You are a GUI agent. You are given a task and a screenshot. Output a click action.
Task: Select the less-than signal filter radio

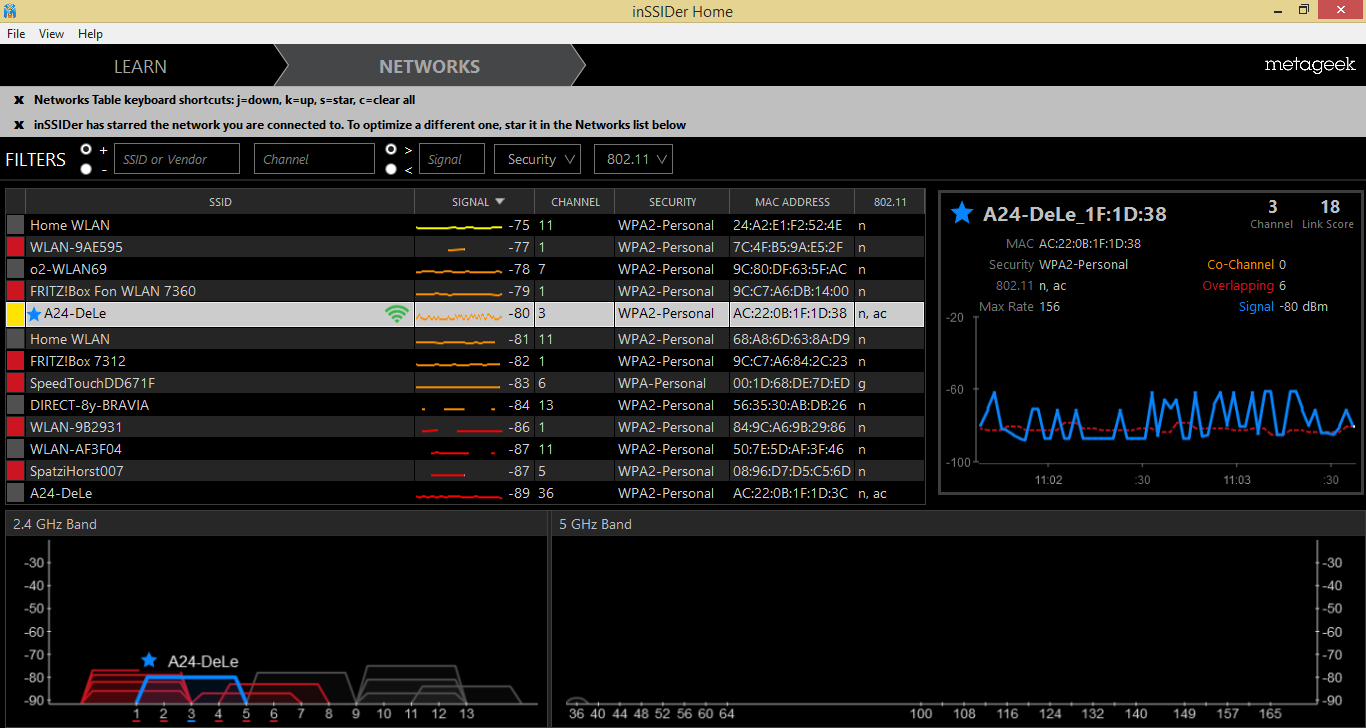[x=392, y=169]
